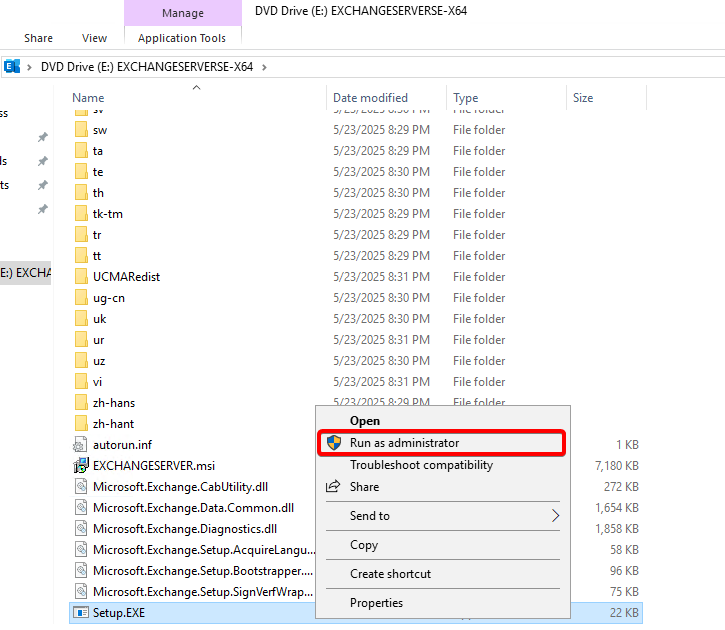Viewport: 725px width, 630px height.
Task: Click the EXCHANGESERVER.msi installer icon
Action: point(81,465)
